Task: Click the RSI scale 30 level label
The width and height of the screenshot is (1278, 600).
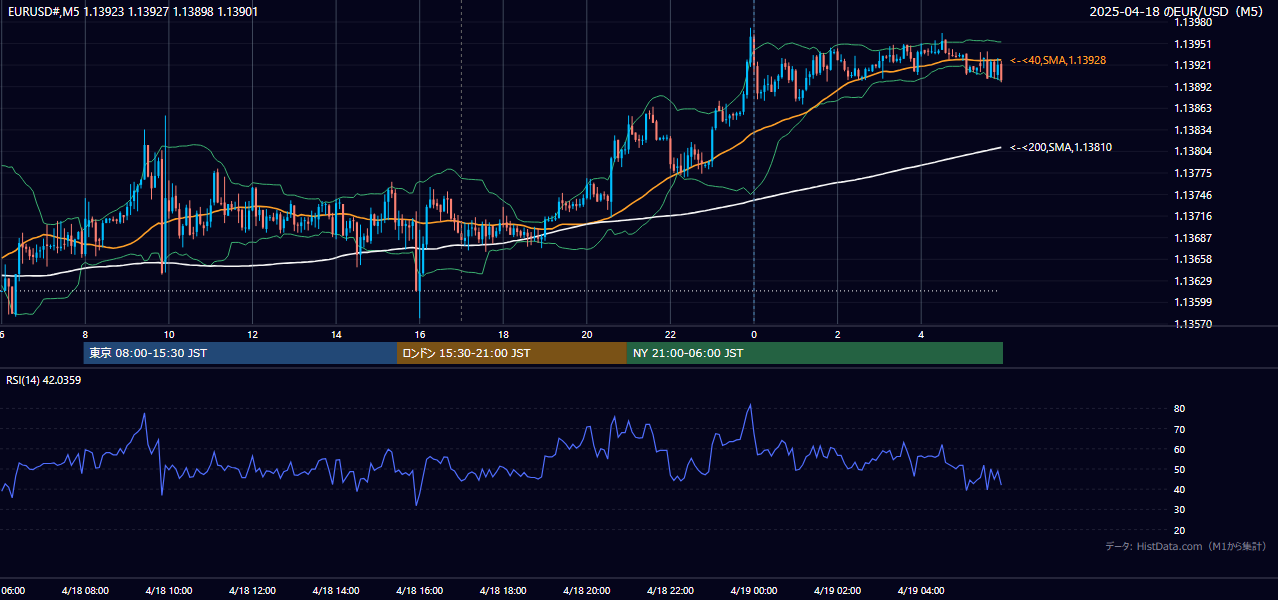Action: (x=1179, y=510)
